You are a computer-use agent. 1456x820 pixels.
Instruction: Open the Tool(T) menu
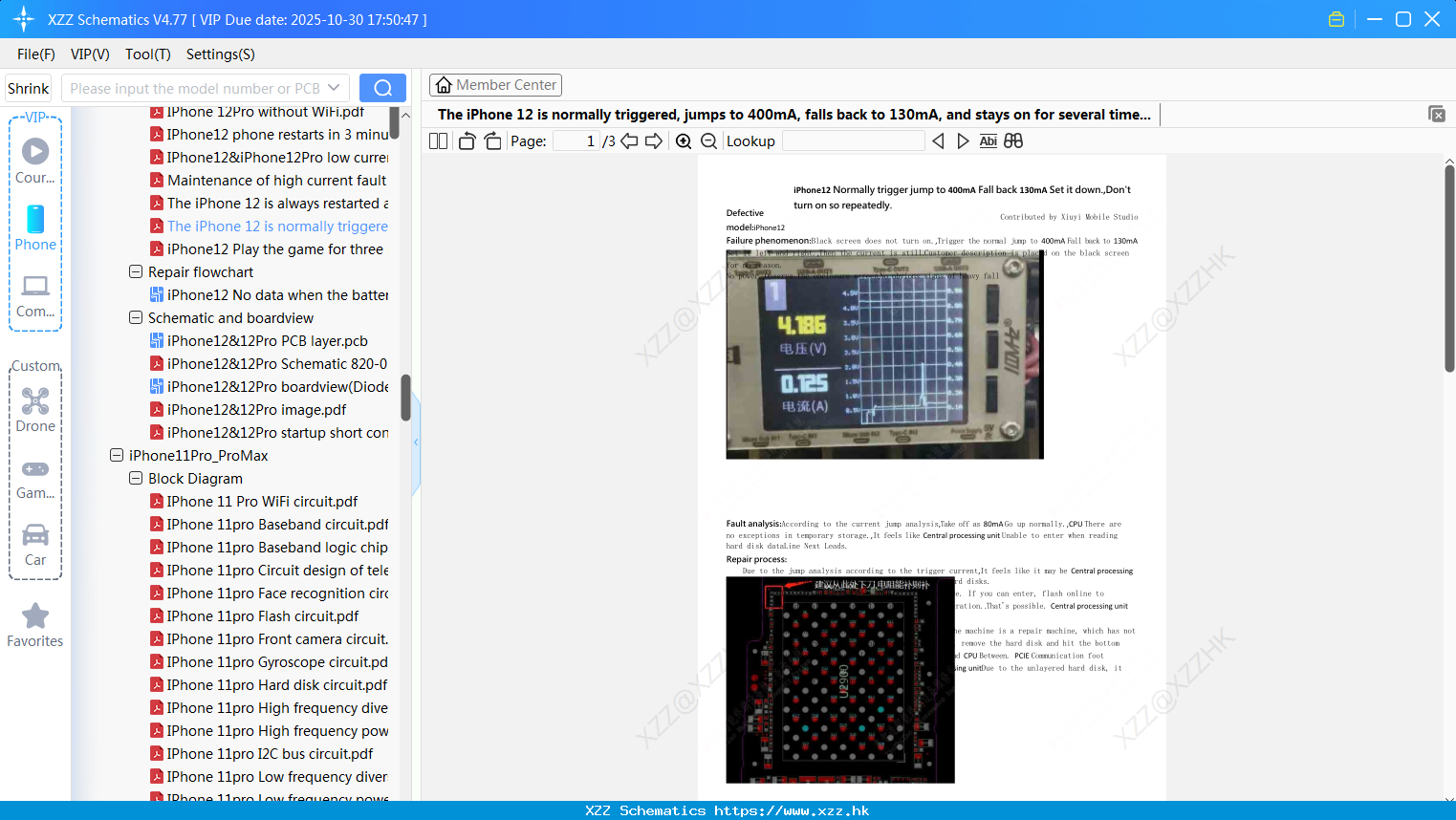(148, 54)
